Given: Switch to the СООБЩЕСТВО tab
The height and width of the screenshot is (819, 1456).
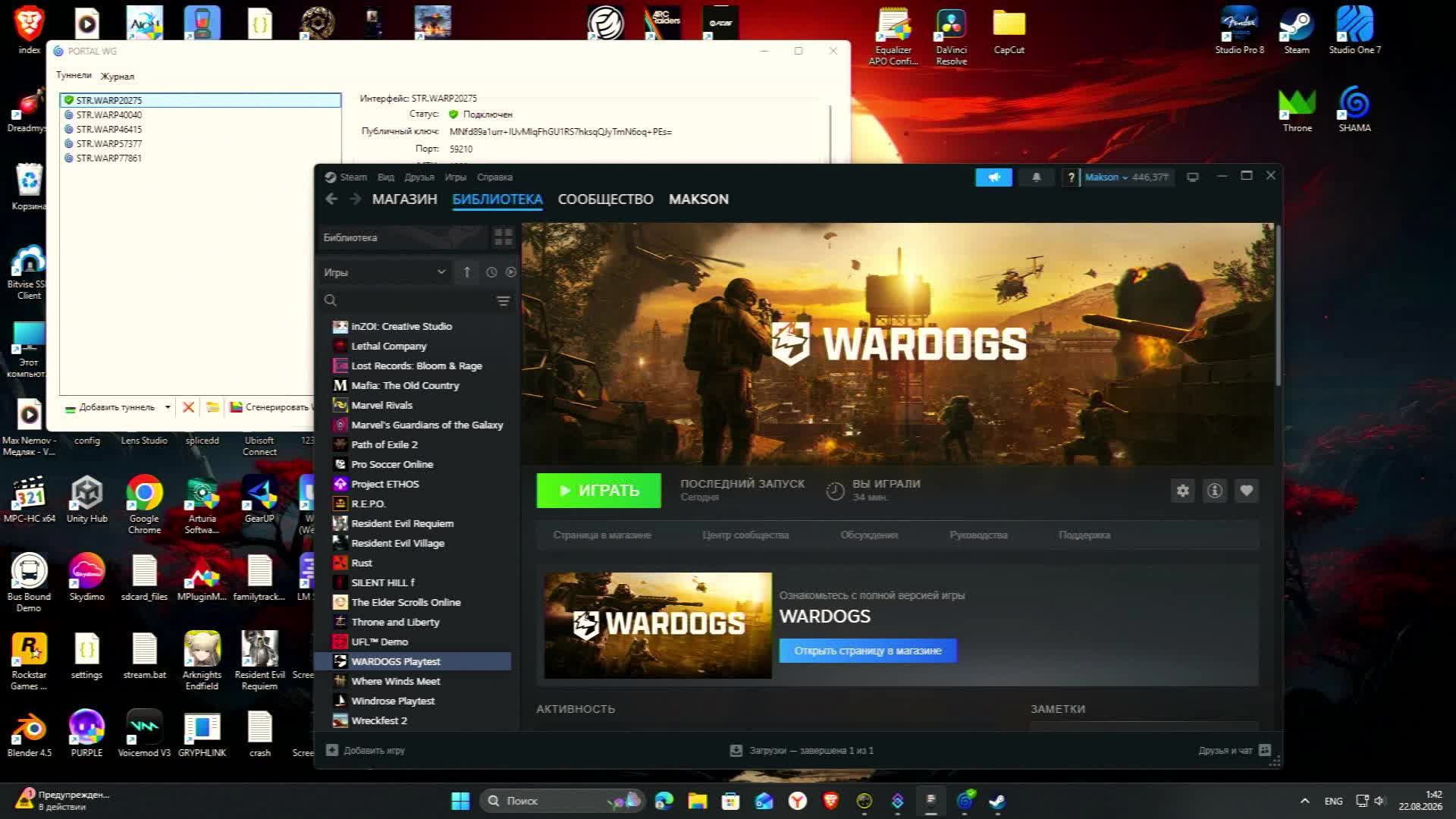Looking at the screenshot, I should tap(605, 199).
